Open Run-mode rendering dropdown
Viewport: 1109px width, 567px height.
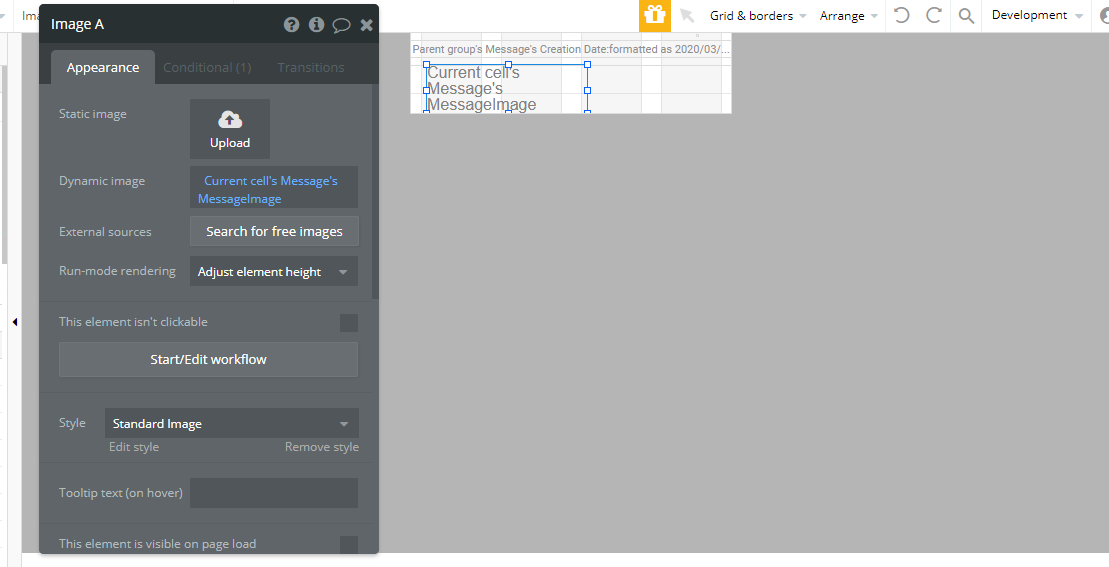pyautogui.click(x=274, y=271)
